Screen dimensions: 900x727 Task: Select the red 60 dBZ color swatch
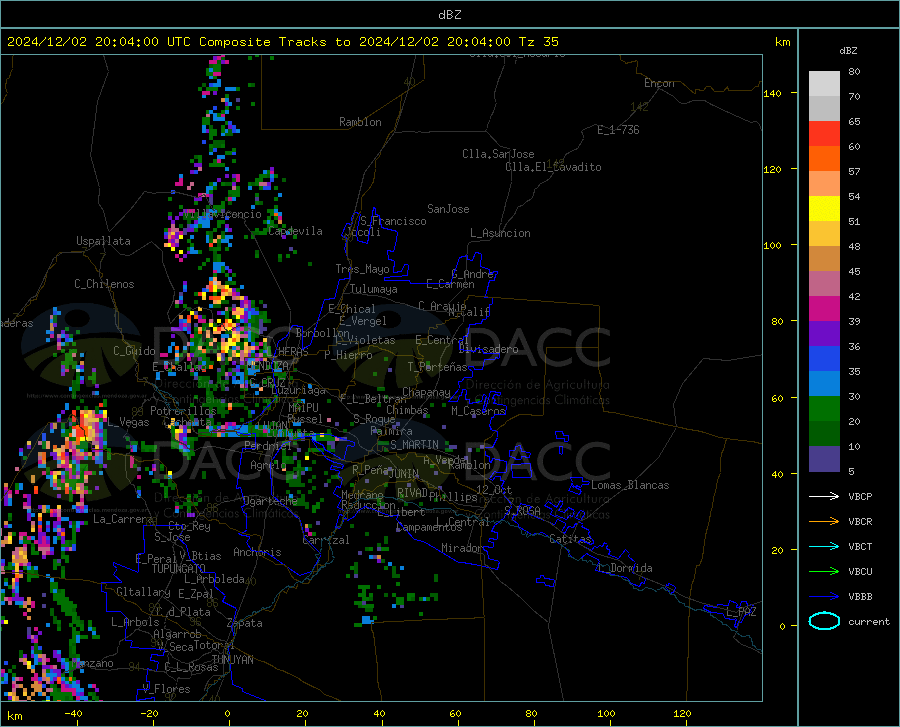pos(824,134)
